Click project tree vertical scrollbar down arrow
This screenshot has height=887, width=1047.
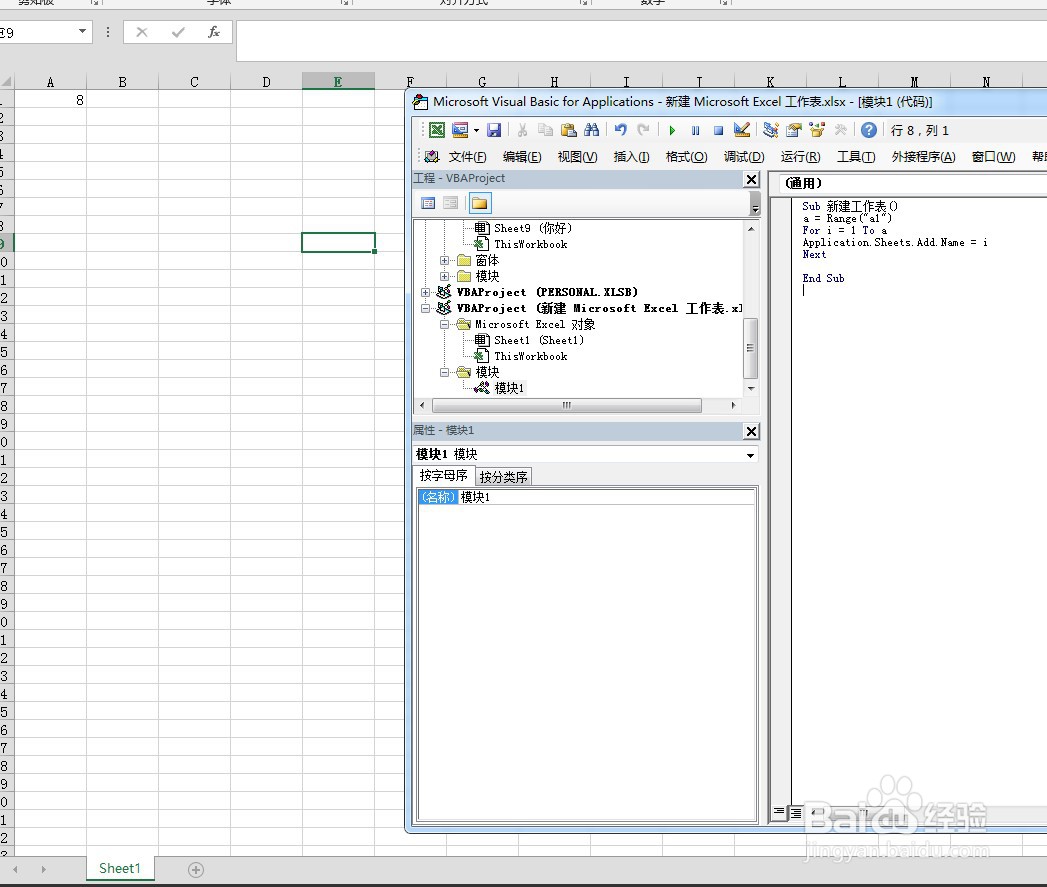click(751, 389)
